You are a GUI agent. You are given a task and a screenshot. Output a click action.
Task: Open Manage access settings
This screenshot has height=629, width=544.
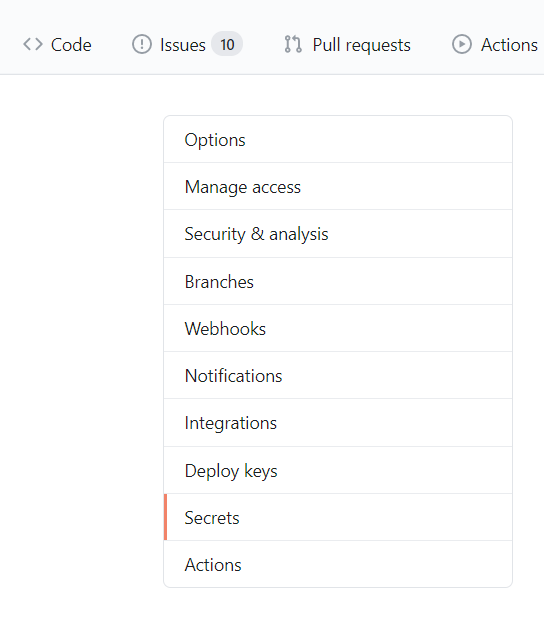338,187
